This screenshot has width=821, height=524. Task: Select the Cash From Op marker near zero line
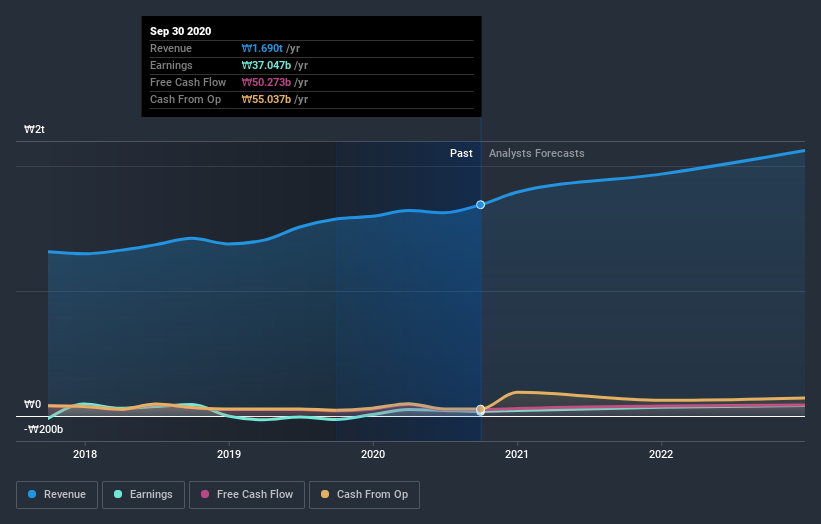[480, 409]
